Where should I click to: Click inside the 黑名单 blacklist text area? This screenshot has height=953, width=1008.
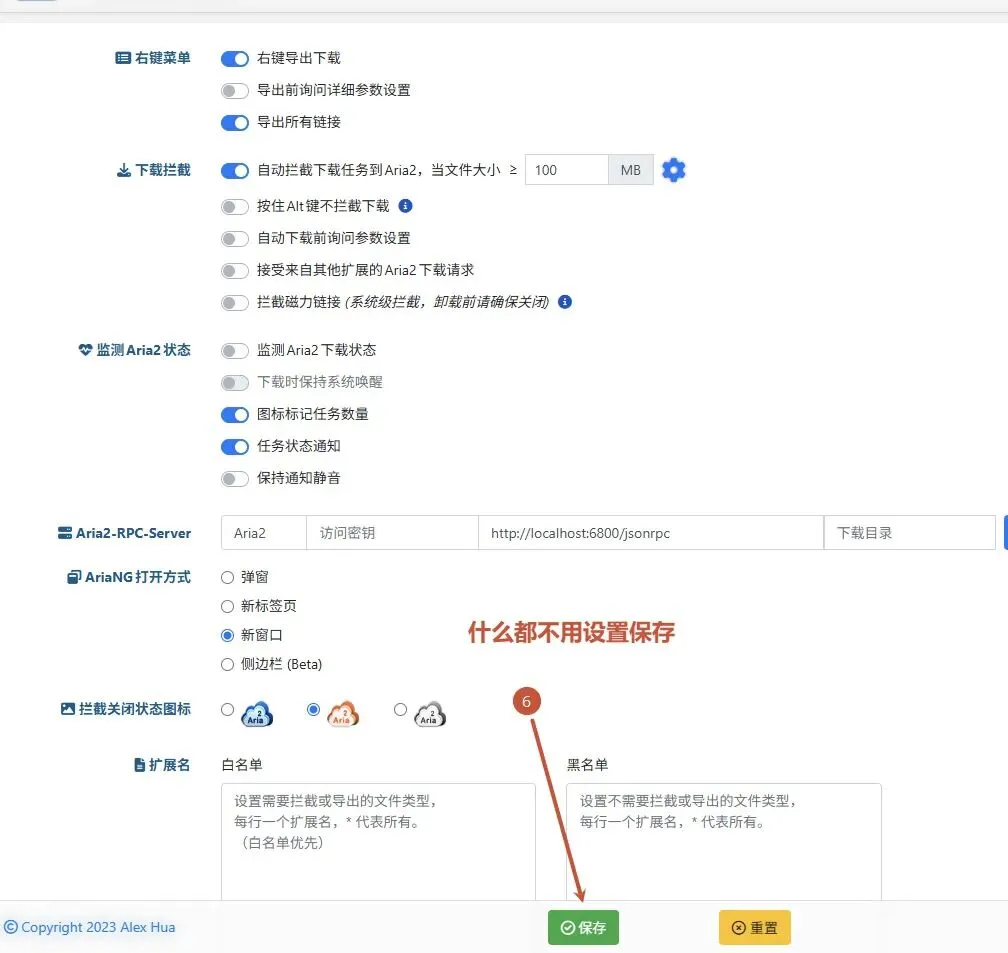click(724, 842)
